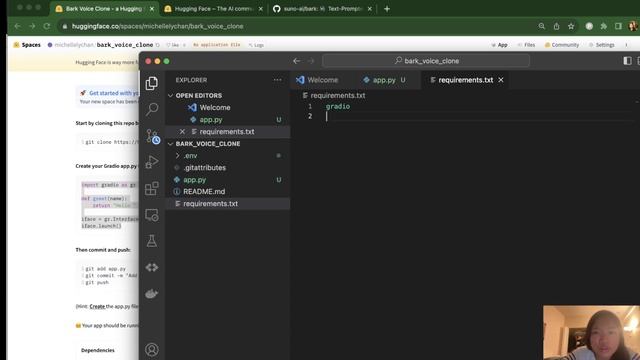640x360 pixels.
Task: Click the word gradio on line 1
Action: pos(338,106)
